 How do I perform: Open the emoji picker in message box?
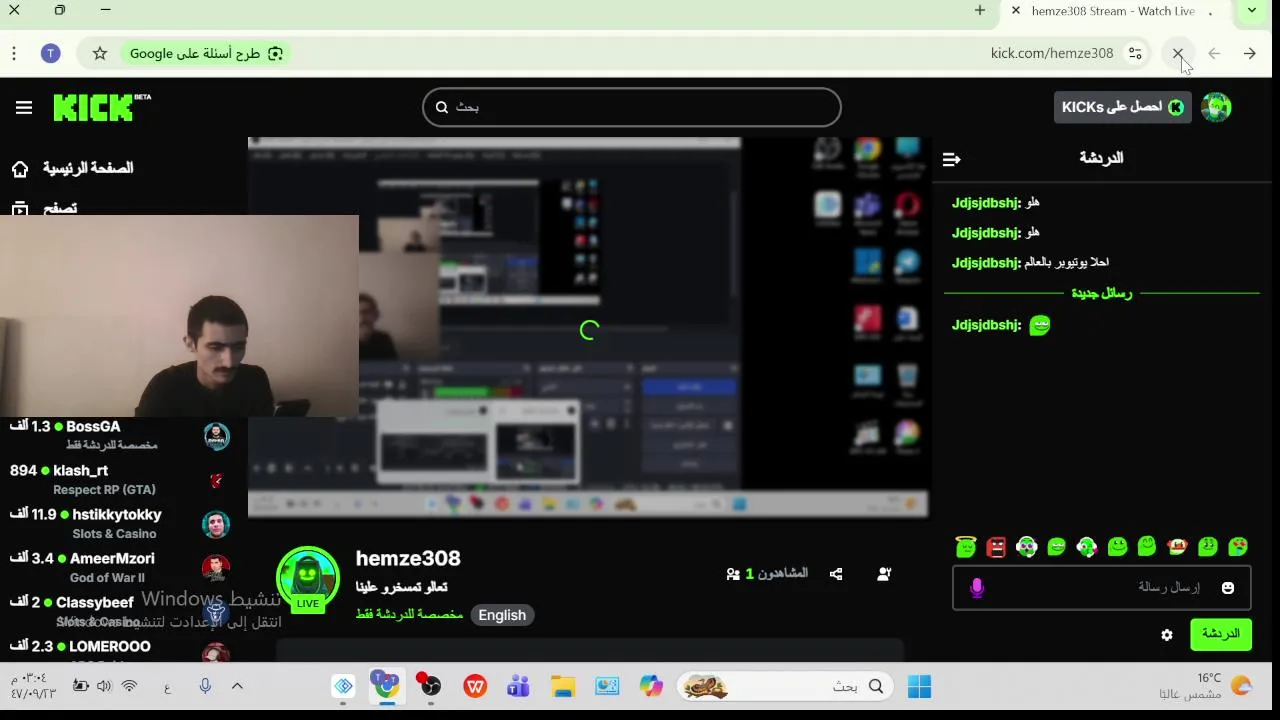pos(1228,588)
